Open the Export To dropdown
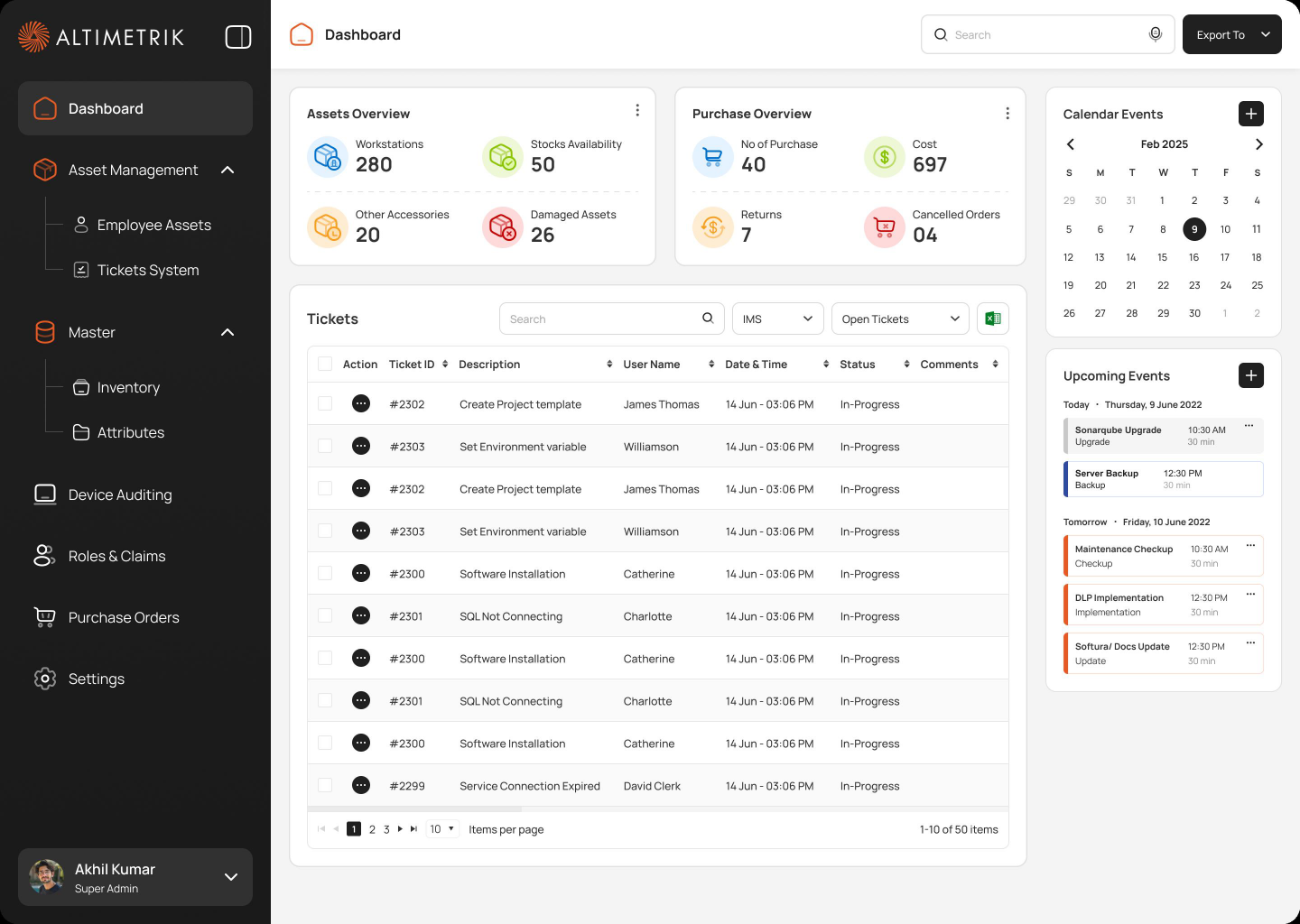Screen dimensions: 1300x924 point(1232,34)
